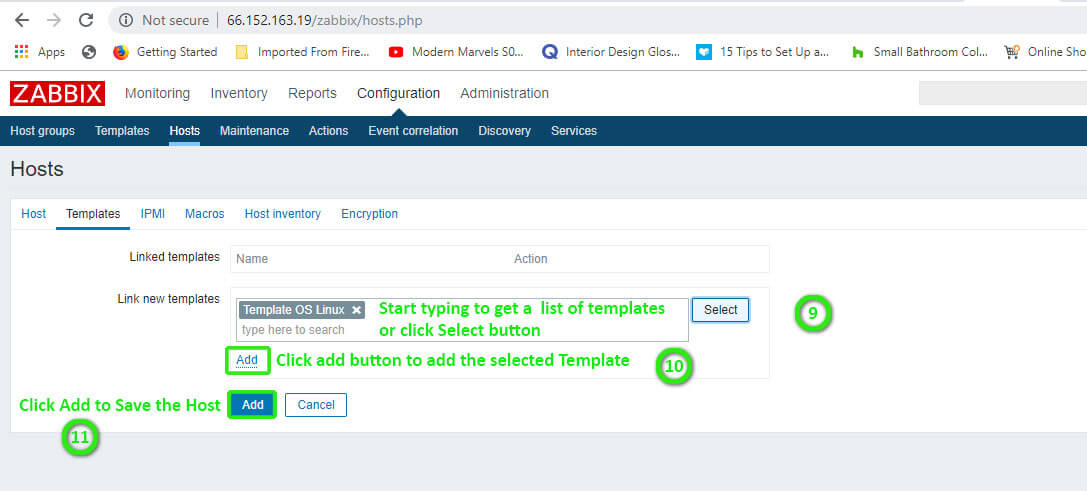Click the Select button for templates
The image size is (1087, 491).
click(720, 310)
